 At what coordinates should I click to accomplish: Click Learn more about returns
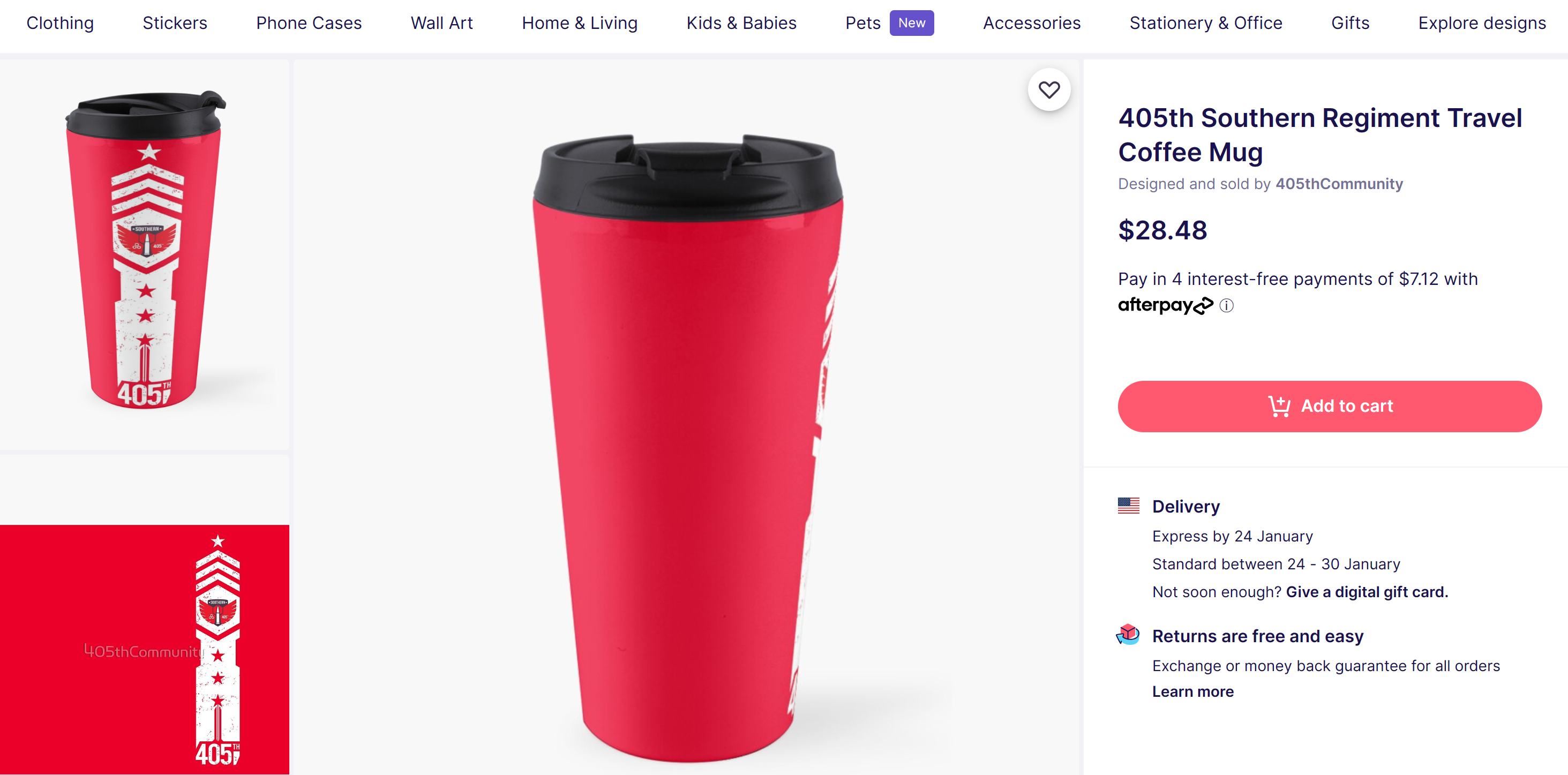pyautogui.click(x=1192, y=691)
